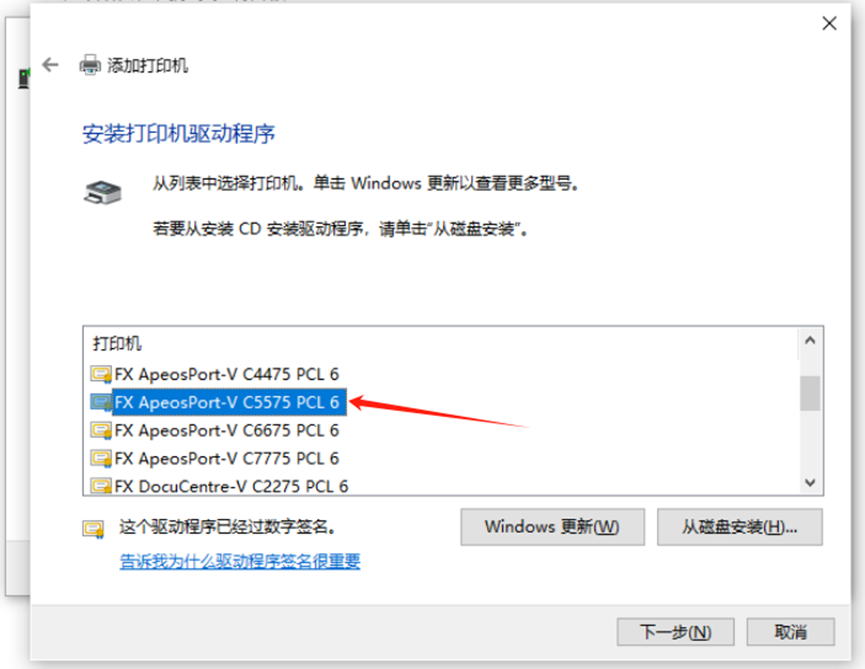Click the printer list scrollbar thumb
This screenshot has width=865, height=669.
click(810, 393)
